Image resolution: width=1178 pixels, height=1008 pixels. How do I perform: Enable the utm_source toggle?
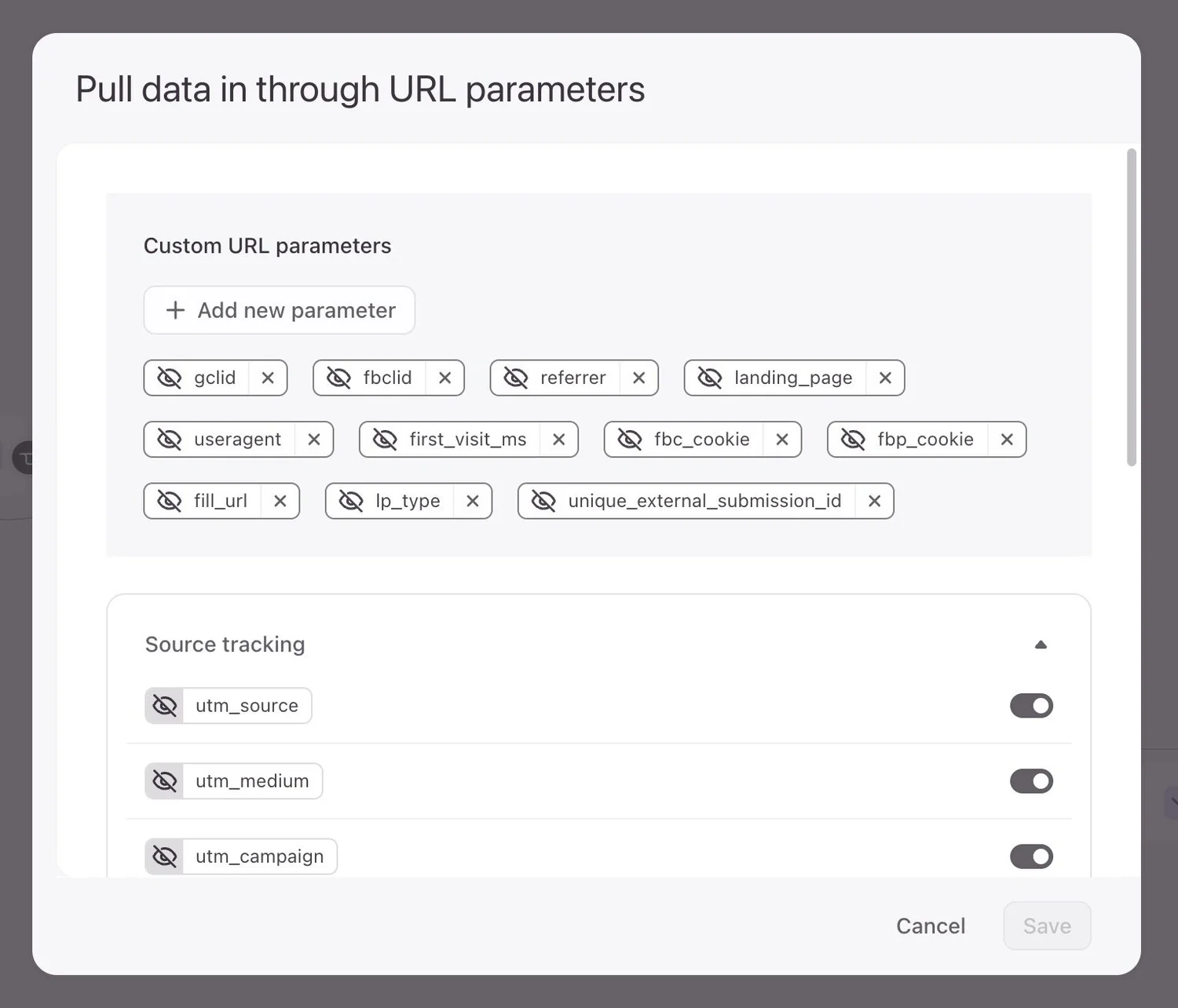(1031, 705)
